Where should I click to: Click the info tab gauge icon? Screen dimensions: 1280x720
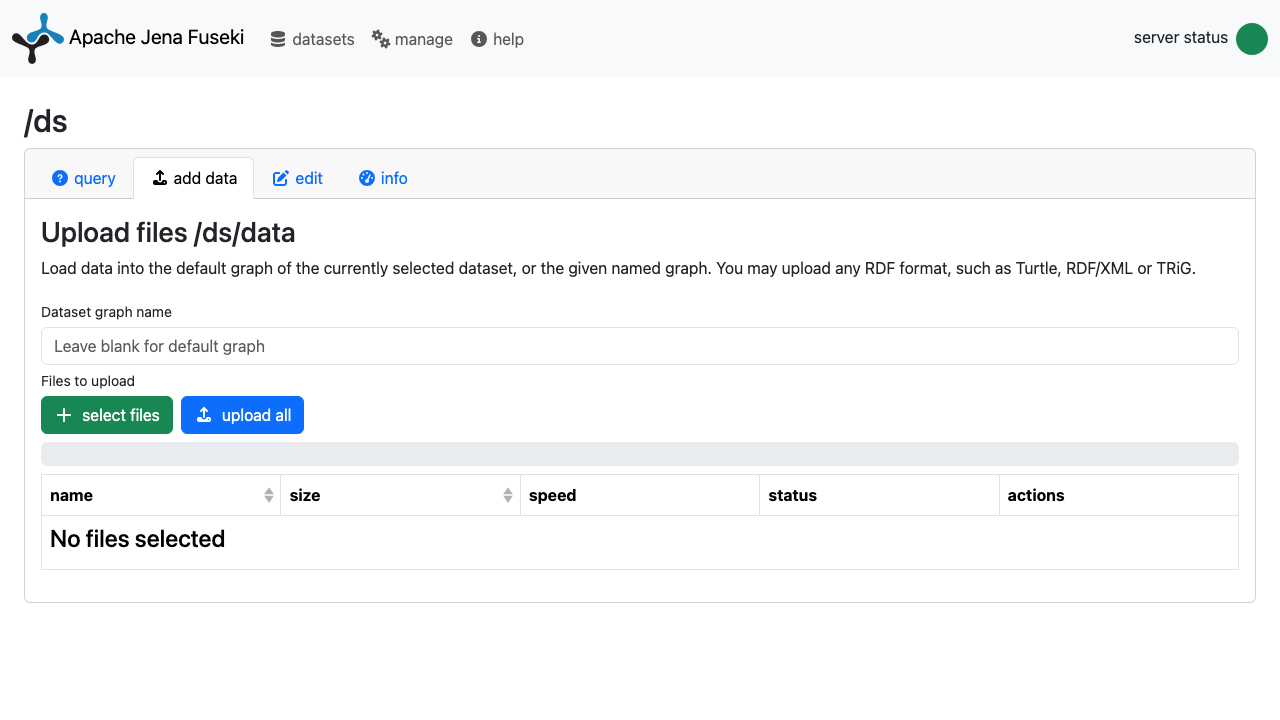367,178
